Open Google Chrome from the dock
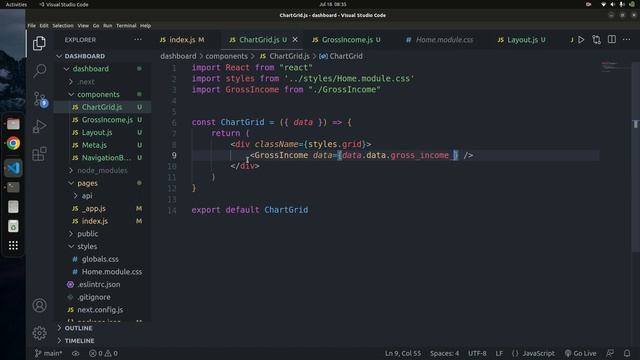Image resolution: width=640 pixels, height=360 pixels. (x=13, y=143)
